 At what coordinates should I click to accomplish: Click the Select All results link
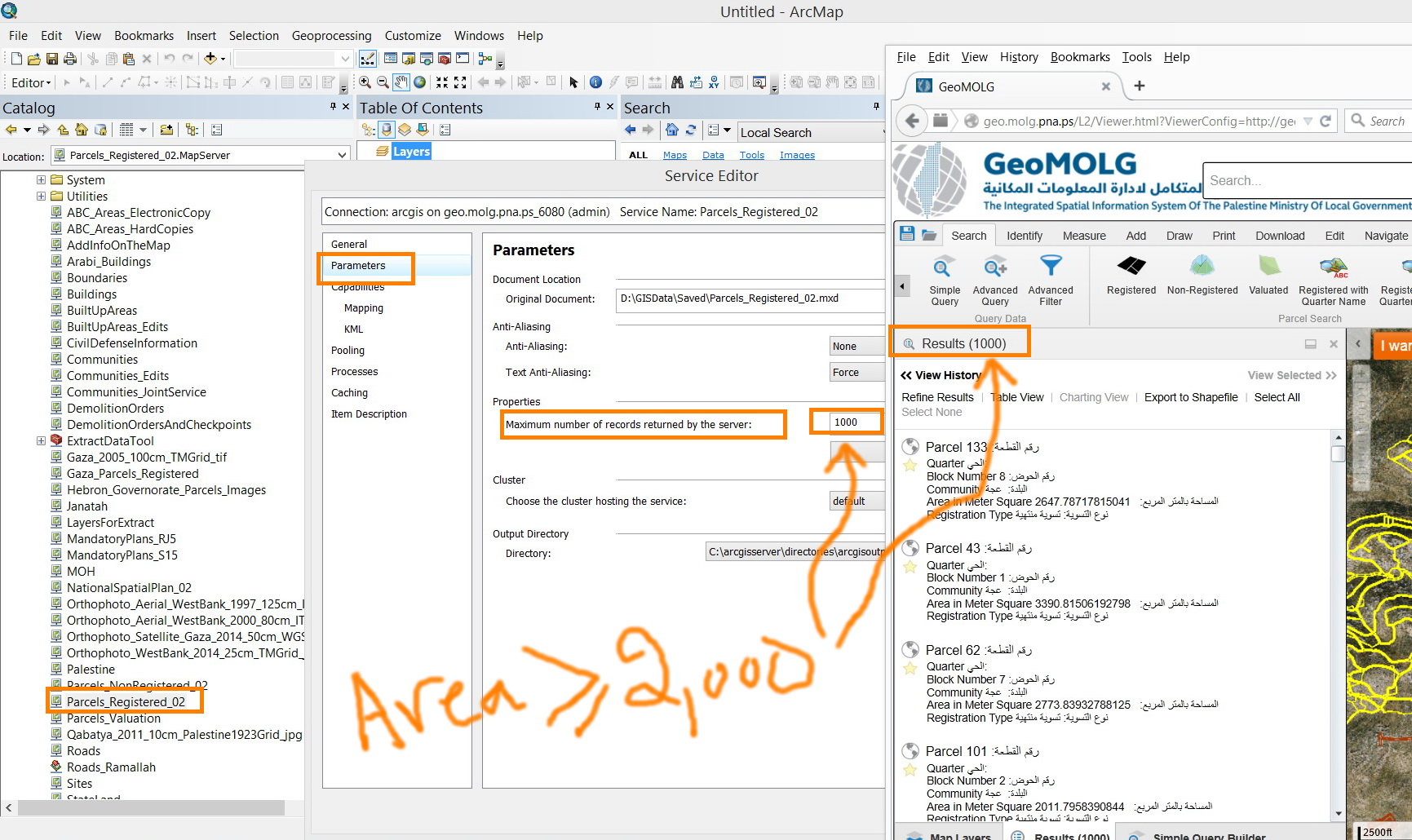click(x=1277, y=397)
